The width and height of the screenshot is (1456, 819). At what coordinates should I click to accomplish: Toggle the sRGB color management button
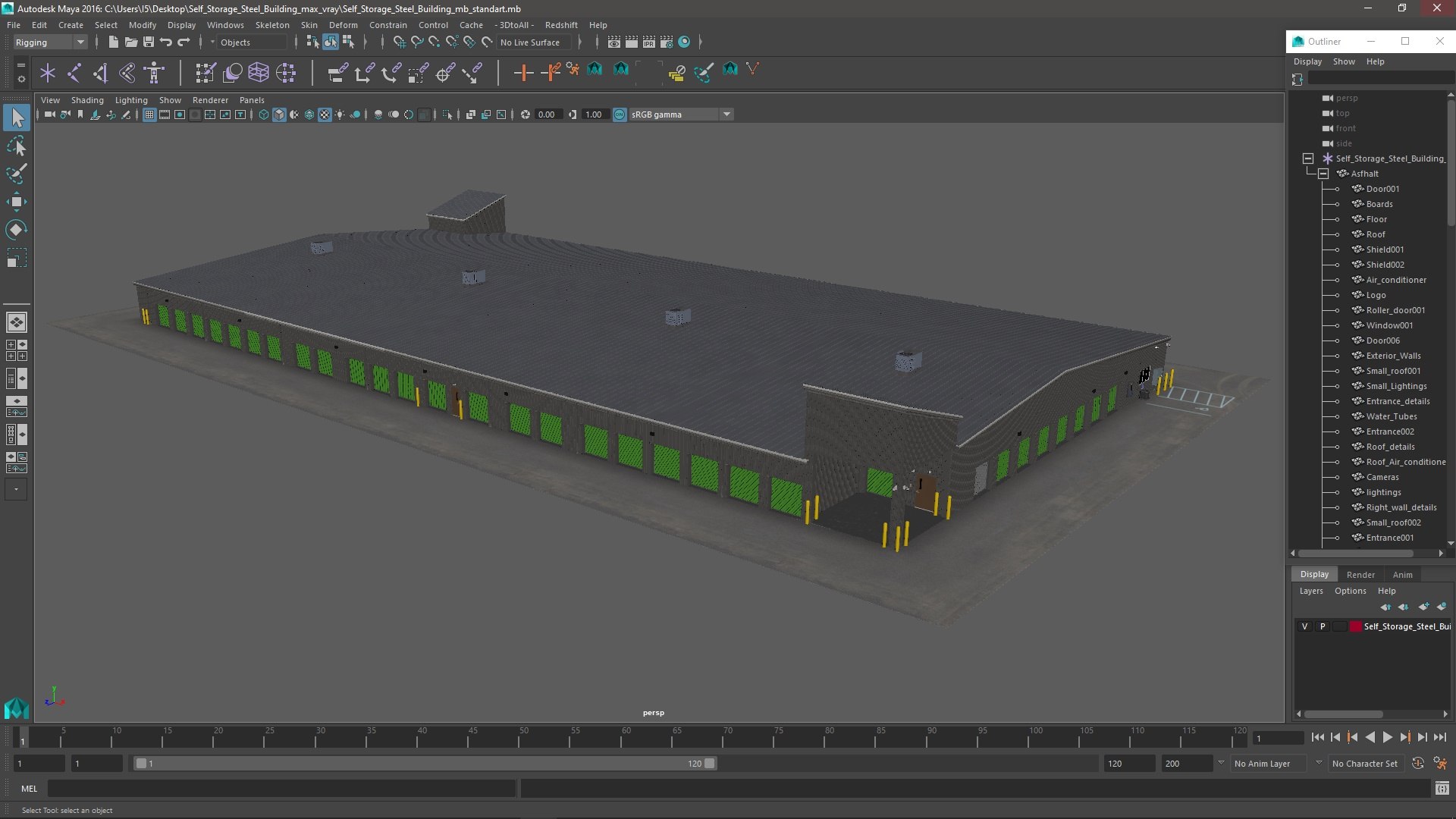pos(620,115)
